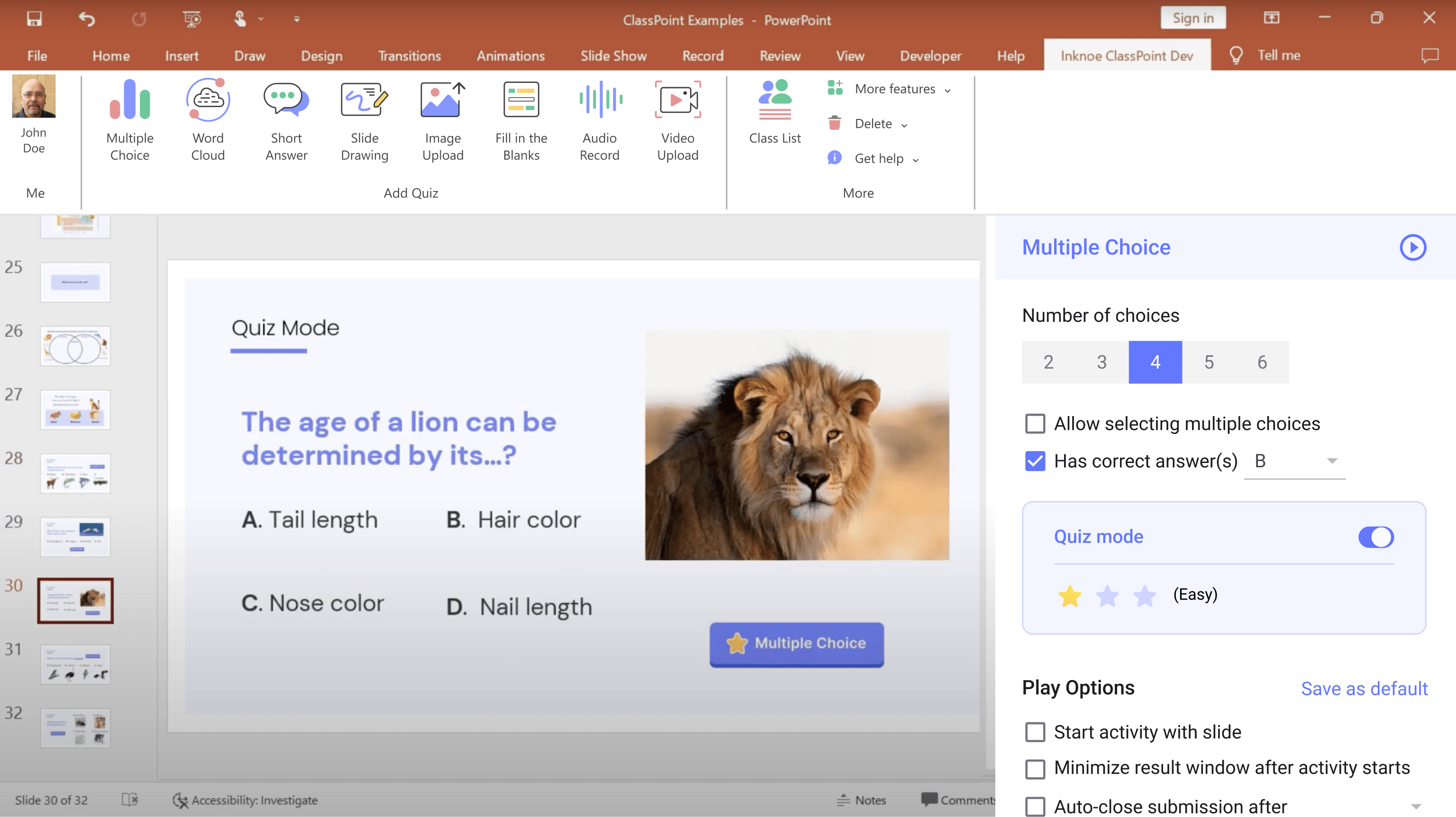The width and height of the screenshot is (1456, 817).
Task: Add a Word Cloud activity
Action: click(208, 118)
